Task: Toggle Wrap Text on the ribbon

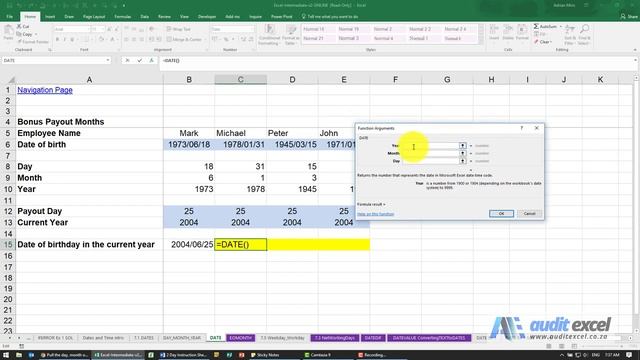Action: tap(178, 29)
